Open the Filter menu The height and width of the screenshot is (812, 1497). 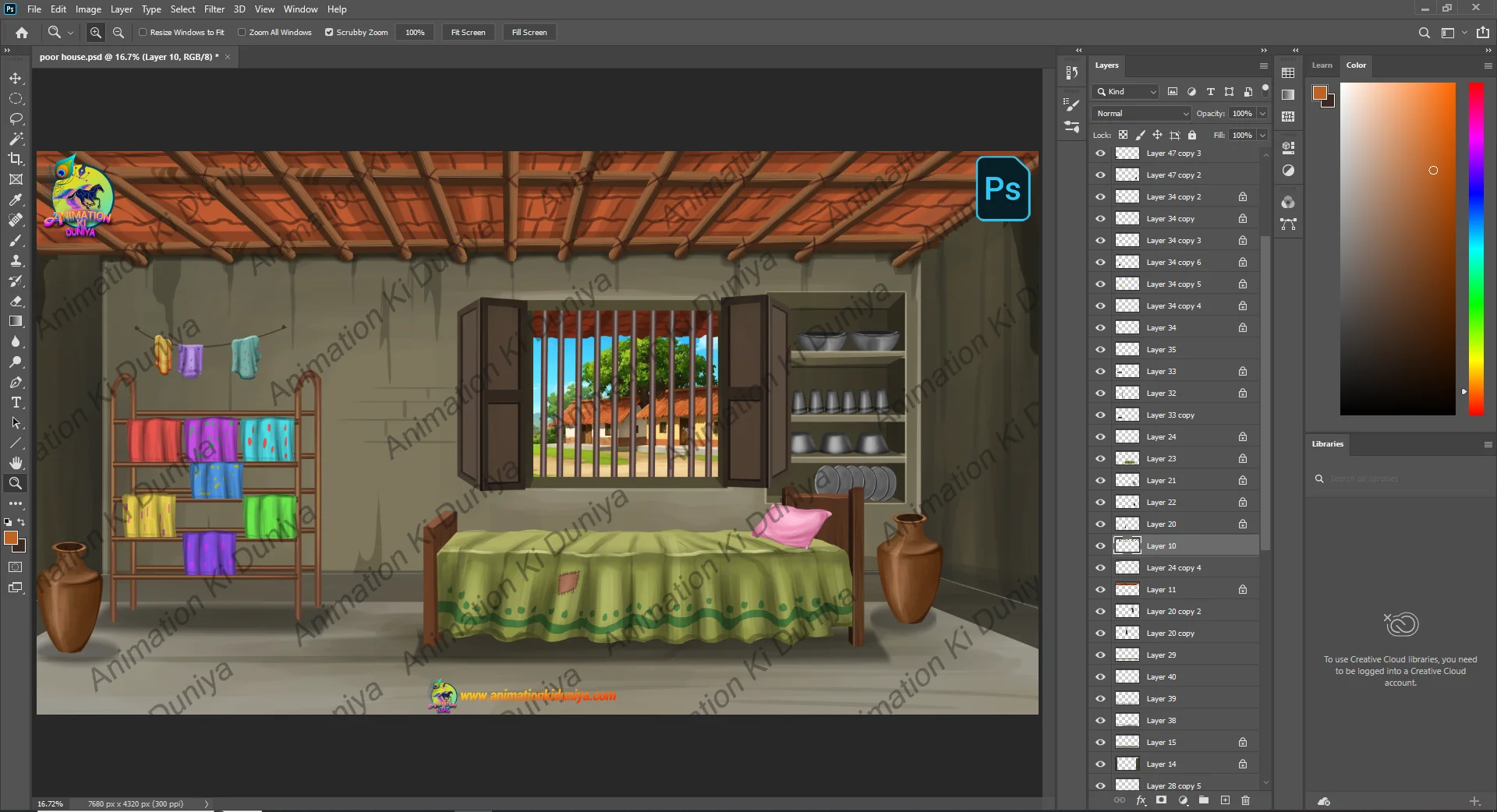pos(214,9)
